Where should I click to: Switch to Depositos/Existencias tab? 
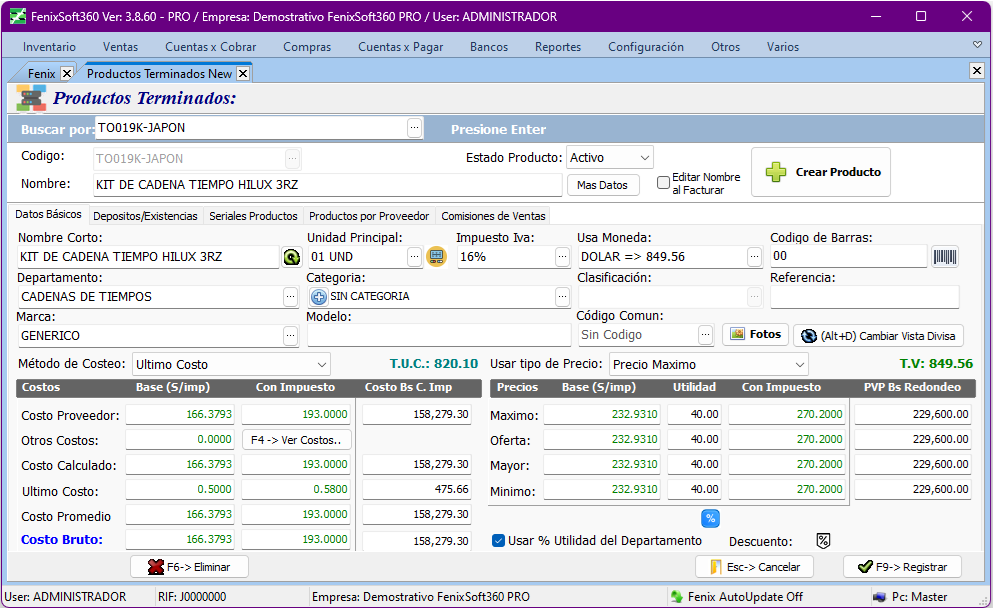coord(146,216)
